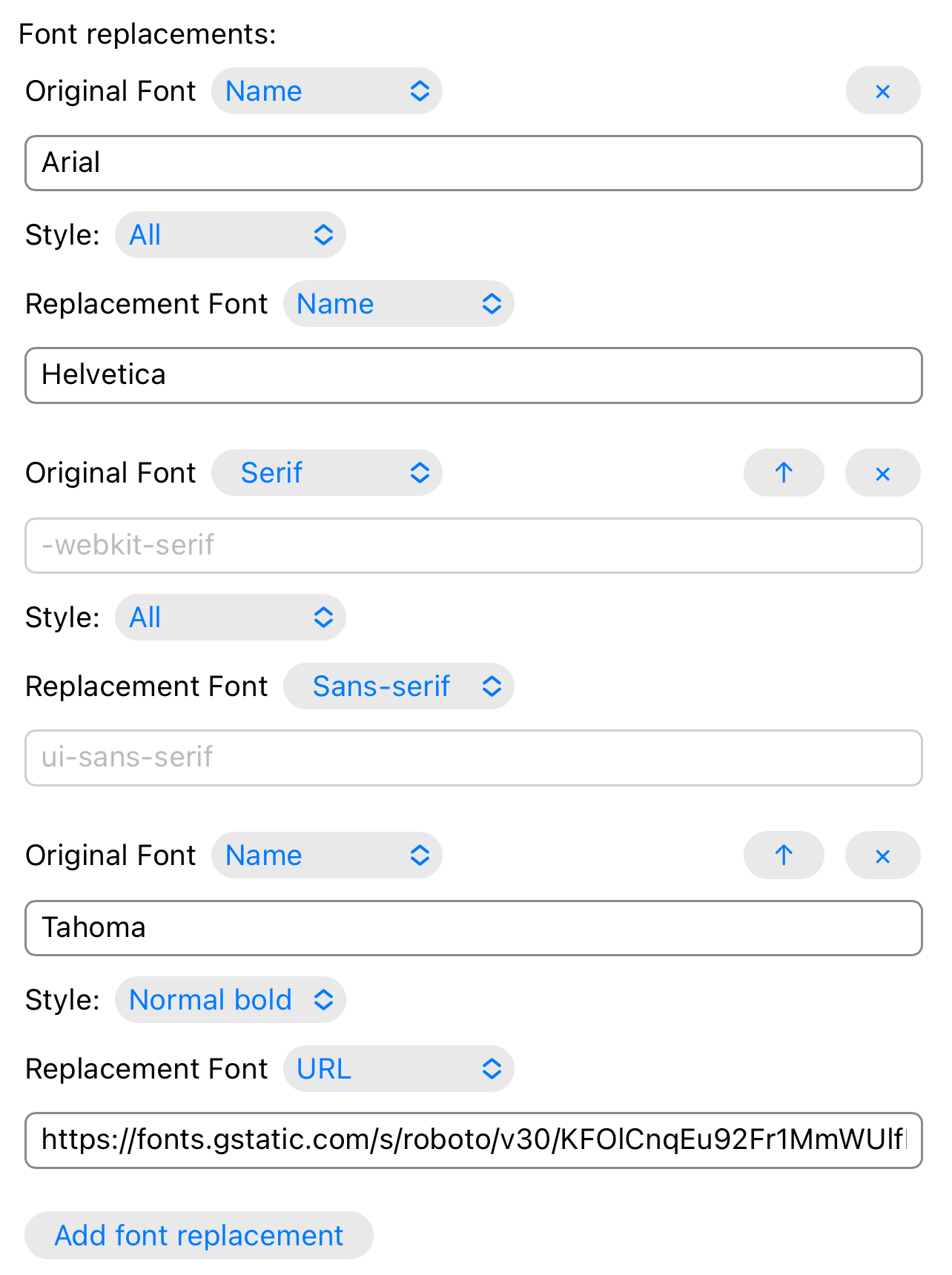The width and height of the screenshot is (952, 1275).
Task: Move the Serif replacement entry up
Action: (784, 473)
